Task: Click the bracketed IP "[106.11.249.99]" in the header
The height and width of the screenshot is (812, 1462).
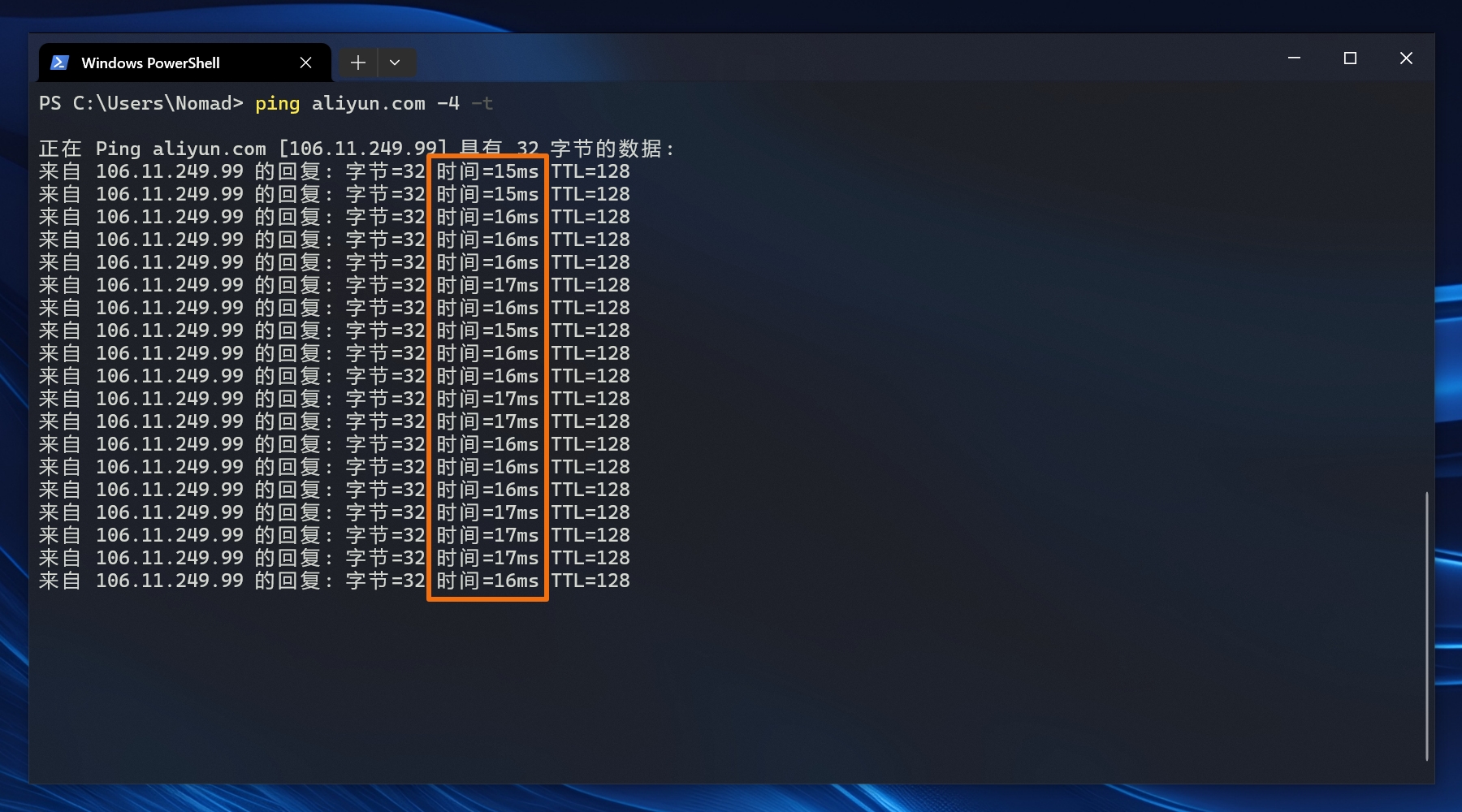Action: tap(363, 149)
